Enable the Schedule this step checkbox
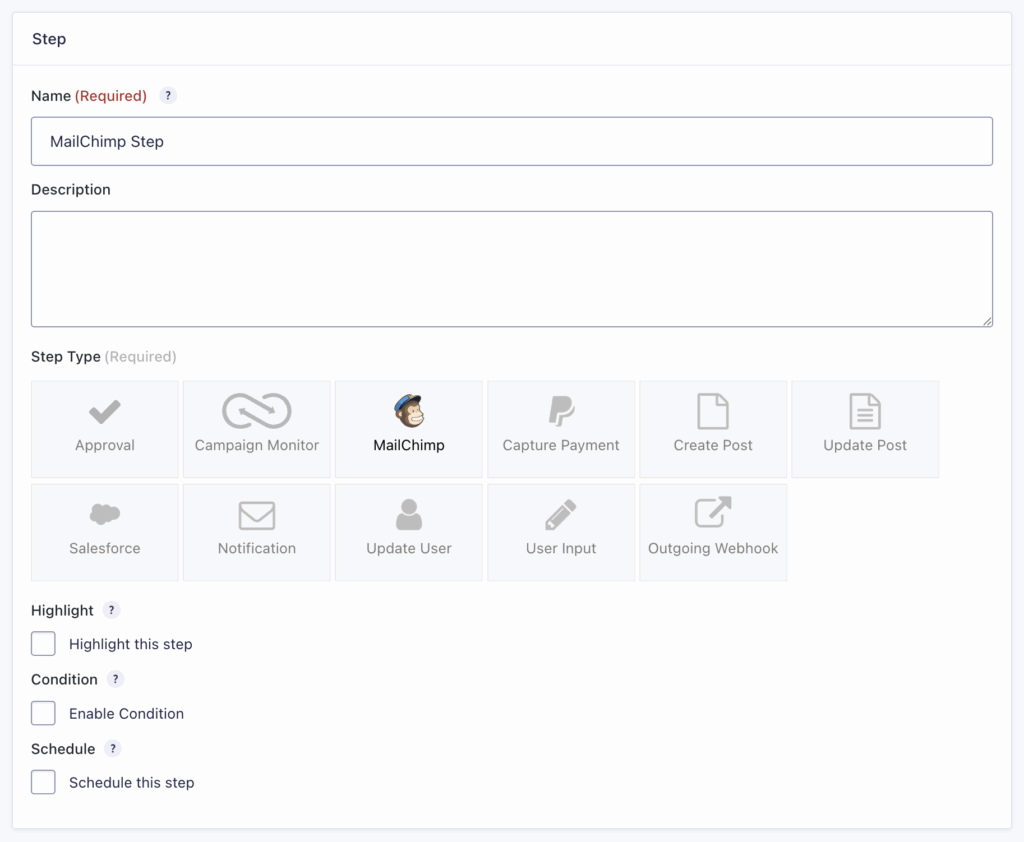Image resolution: width=1024 pixels, height=842 pixels. click(43, 782)
